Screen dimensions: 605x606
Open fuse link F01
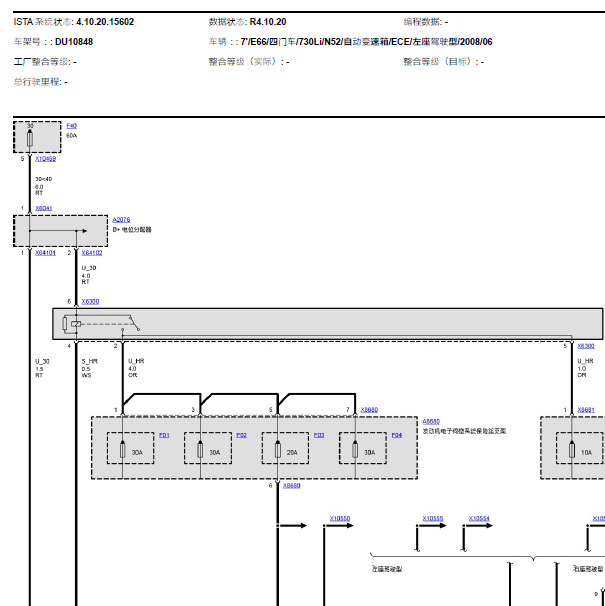[164, 435]
